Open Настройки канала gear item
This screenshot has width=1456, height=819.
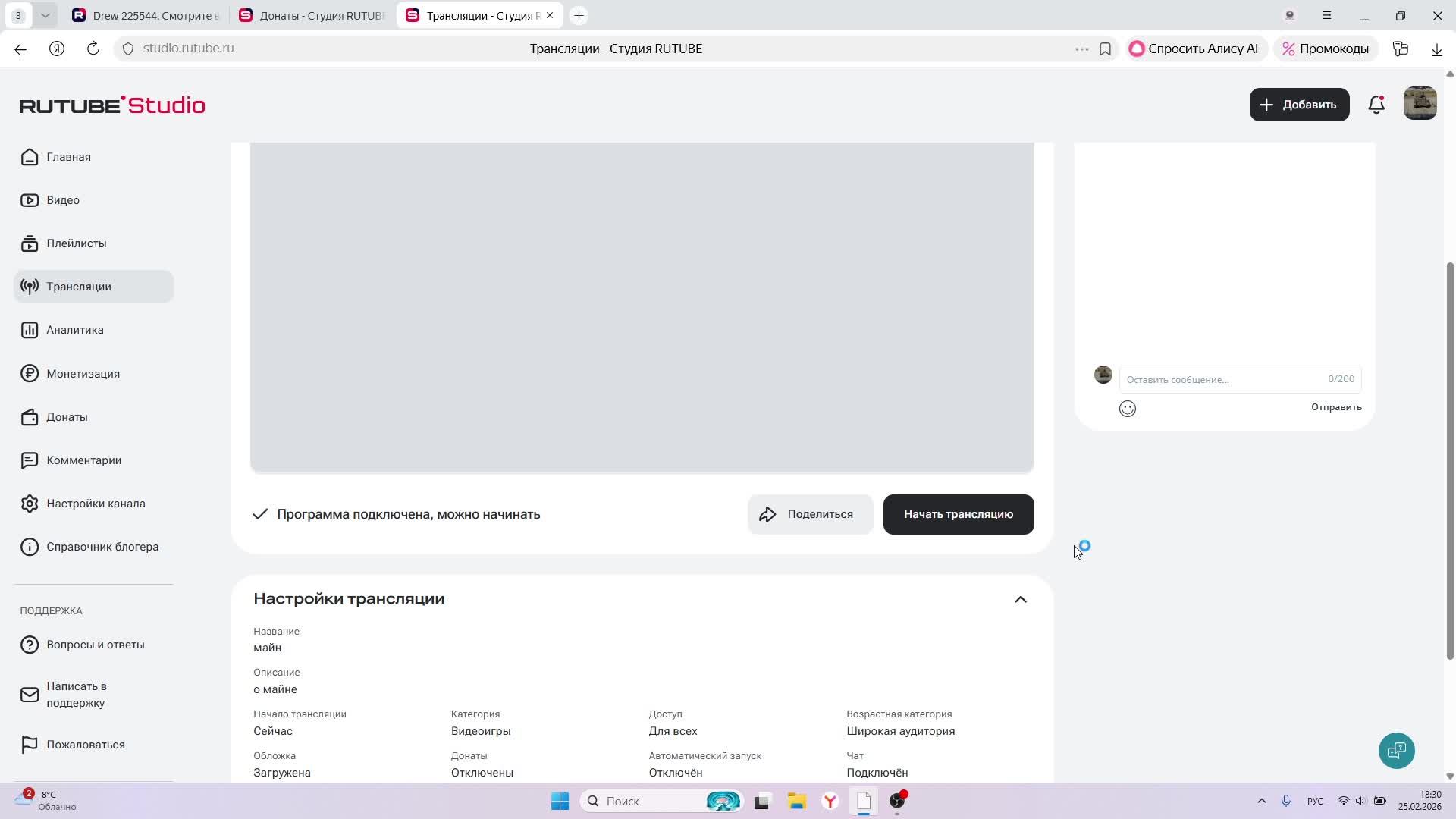pos(95,504)
